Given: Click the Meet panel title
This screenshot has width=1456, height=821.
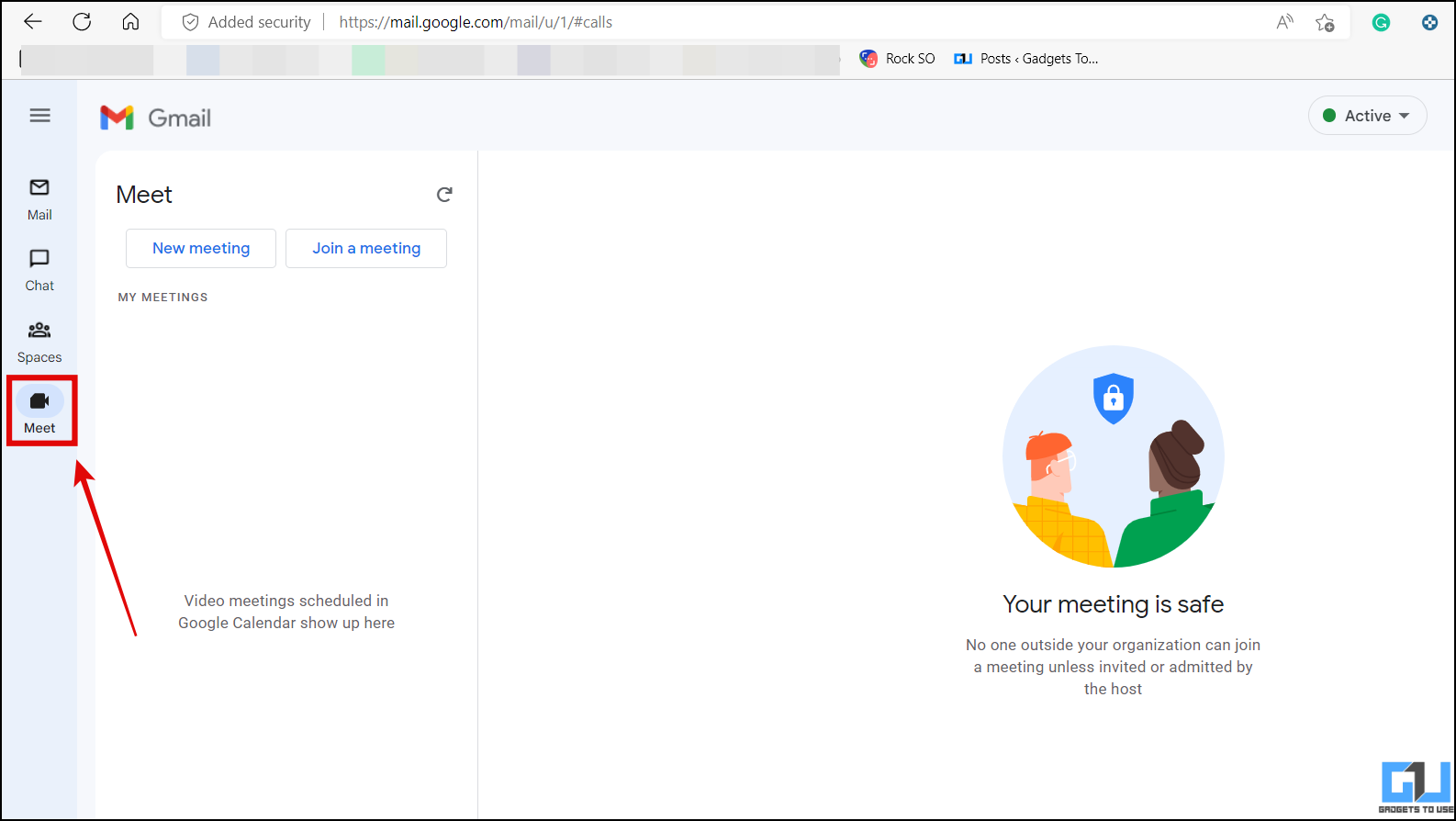Looking at the screenshot, I should click(x=144, y=195).
